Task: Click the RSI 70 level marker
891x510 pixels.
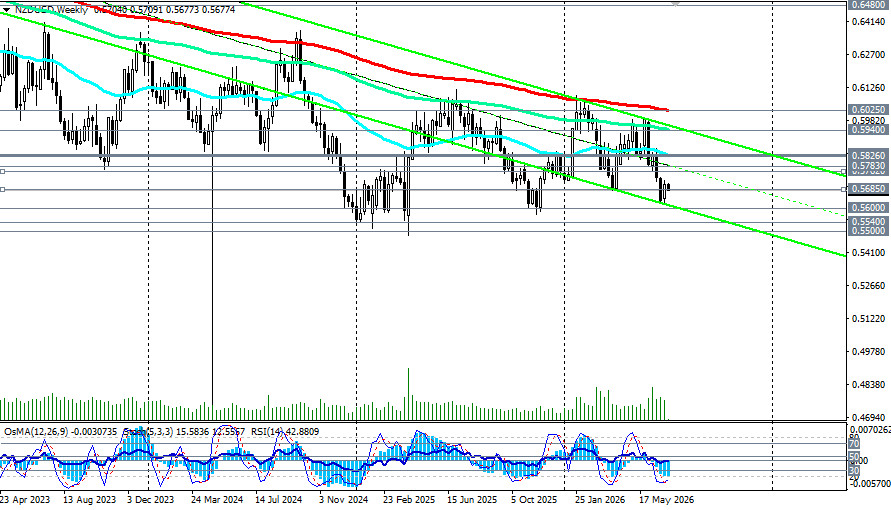Action: click(853, 444)
